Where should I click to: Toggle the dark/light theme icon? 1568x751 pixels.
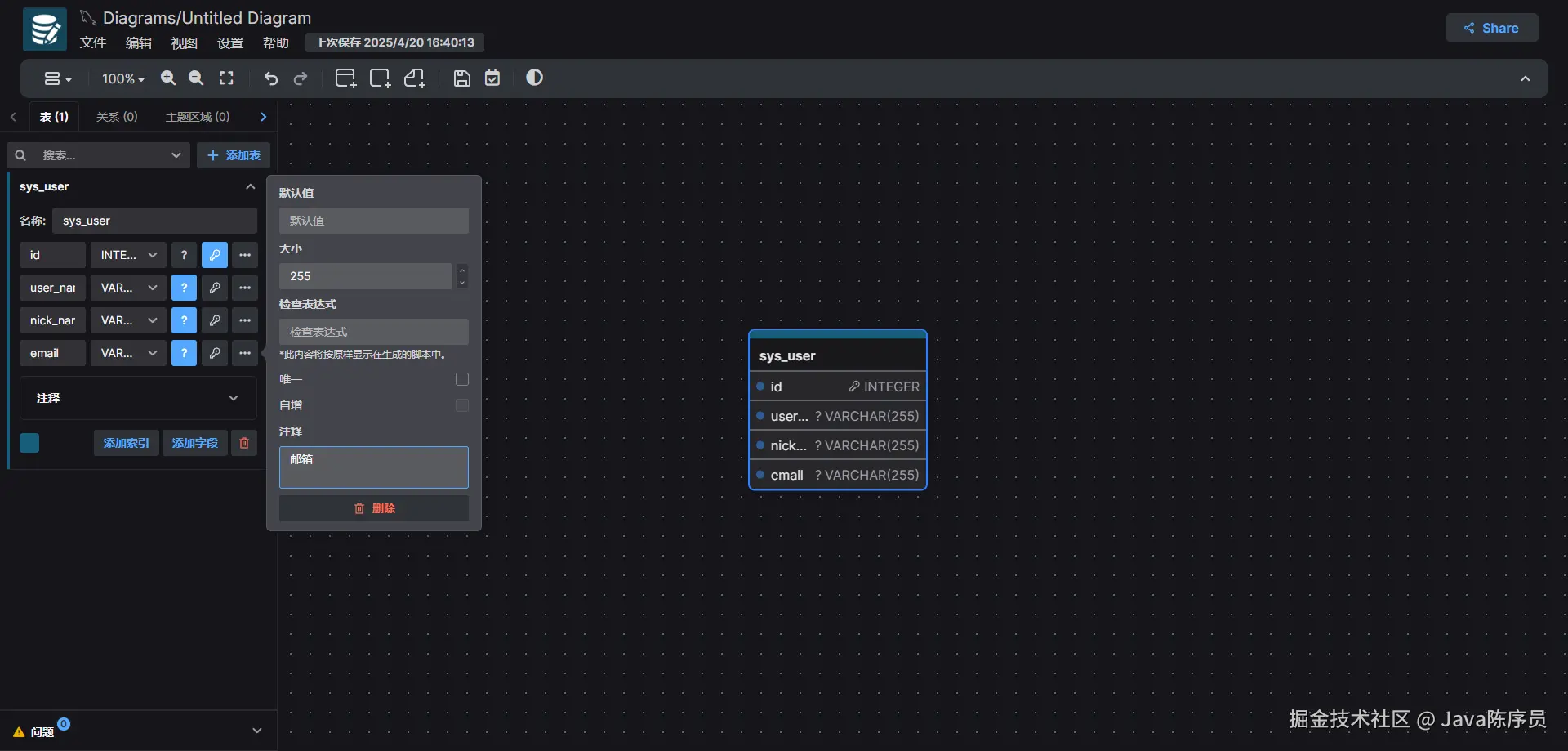[x=534, y=78]
